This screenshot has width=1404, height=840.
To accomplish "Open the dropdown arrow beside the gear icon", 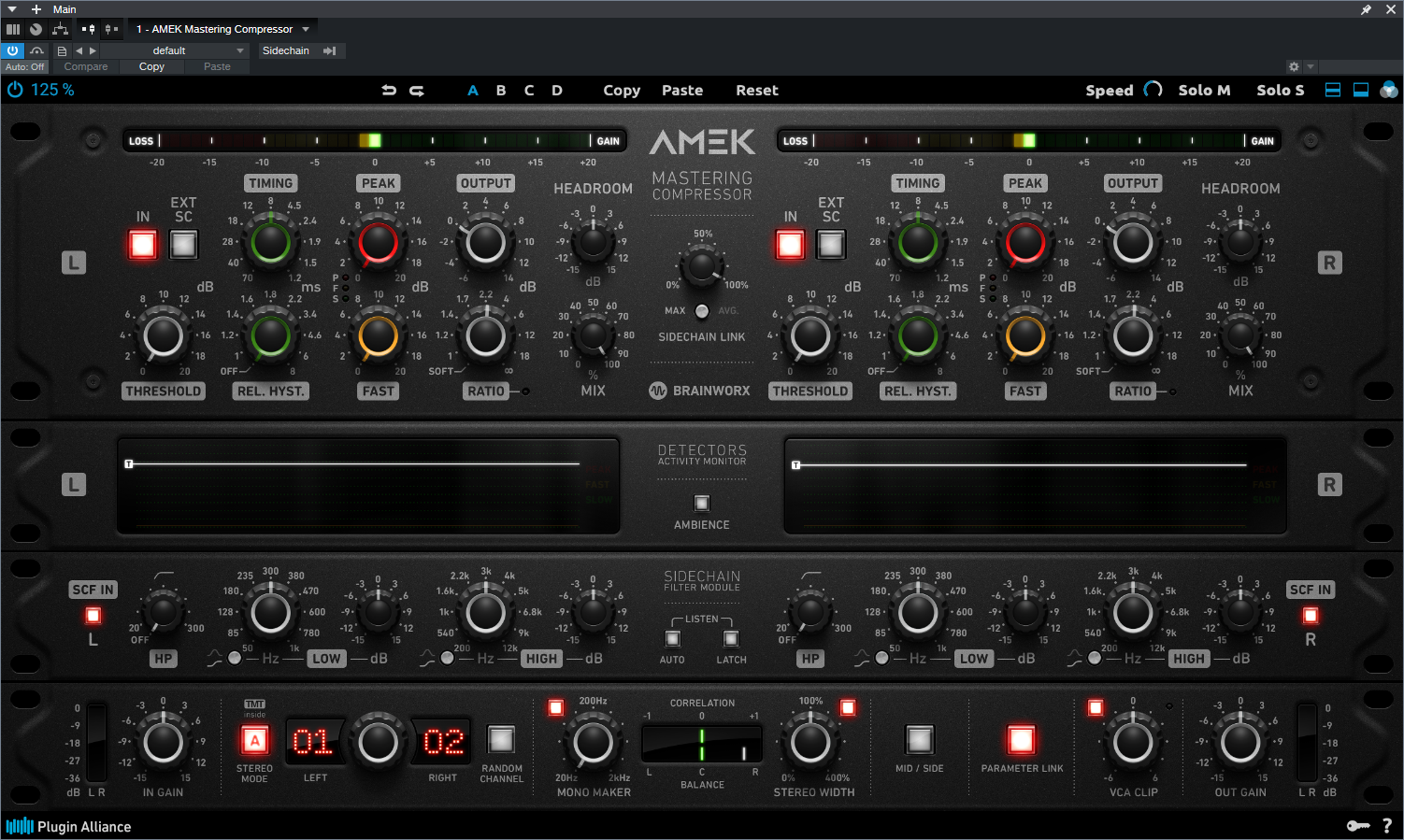I will 1311,66.
